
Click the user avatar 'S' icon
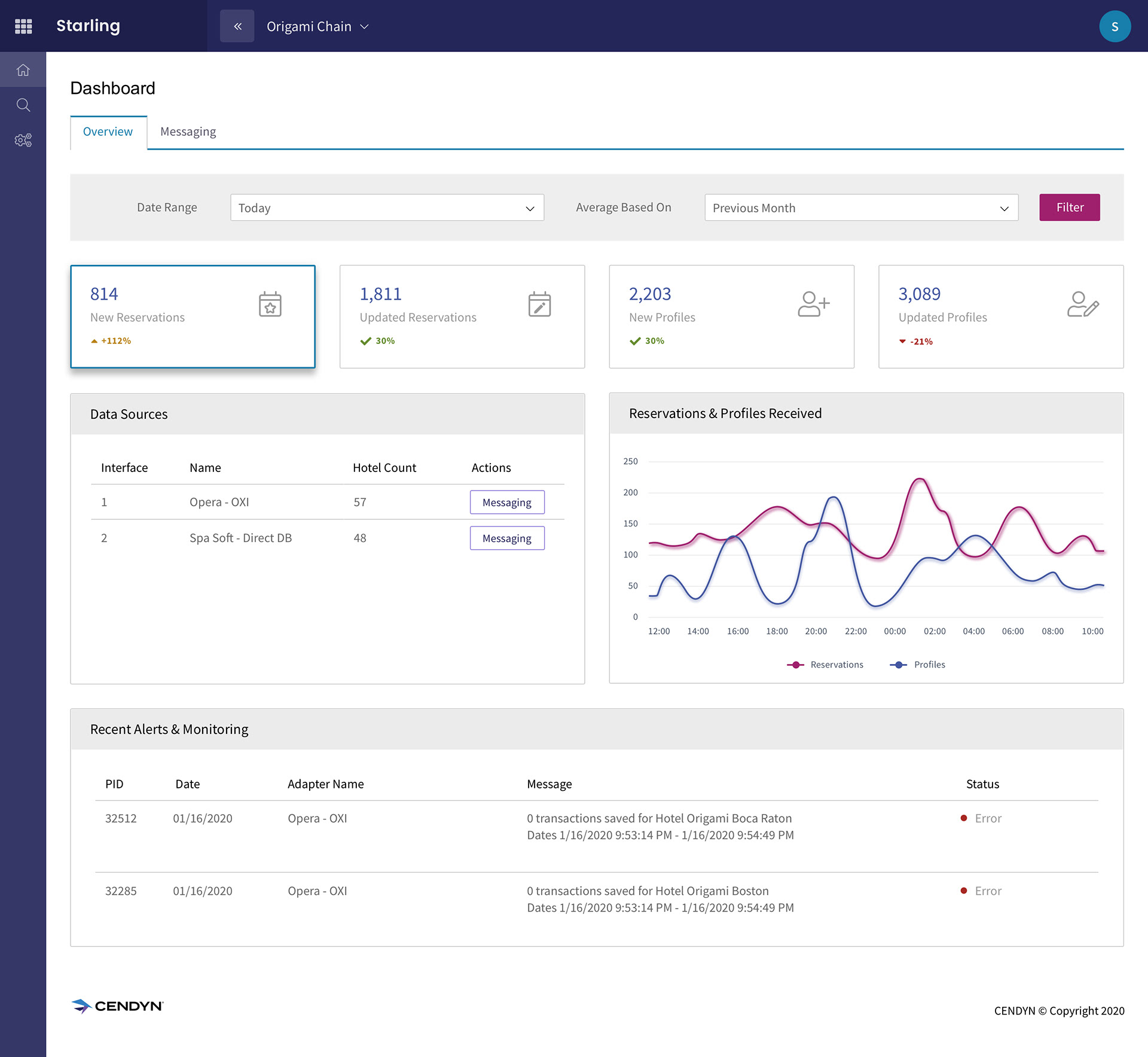pyautogui.click(x=1115, y=26)
